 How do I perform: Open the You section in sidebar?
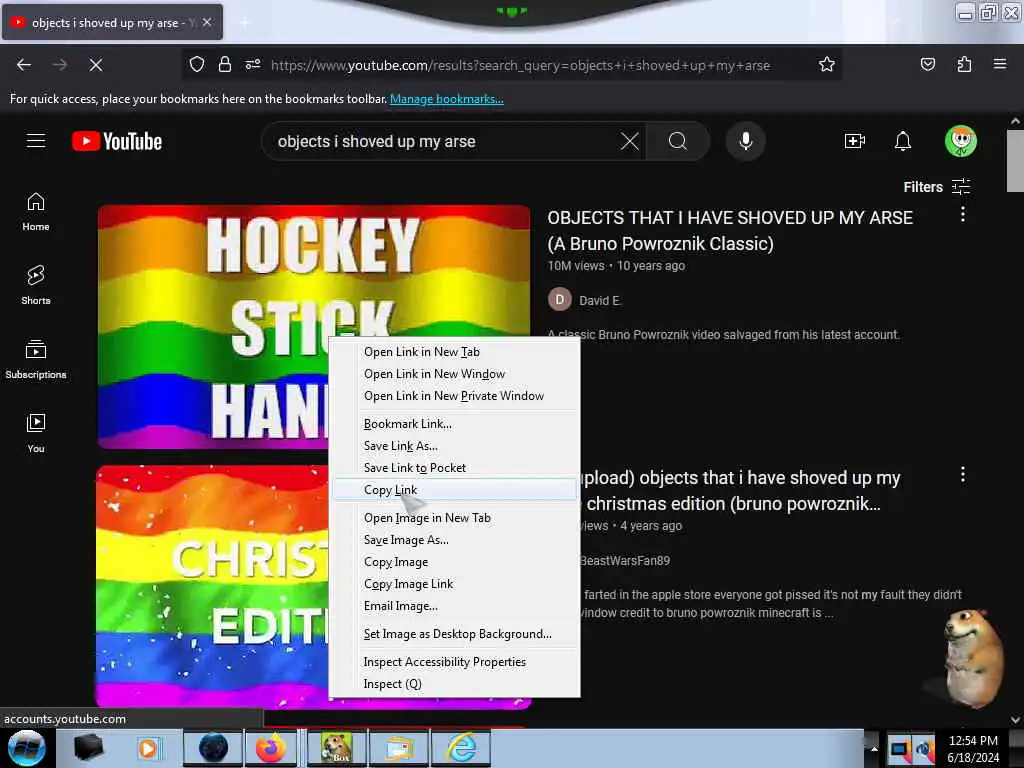[x=36, y=433]
